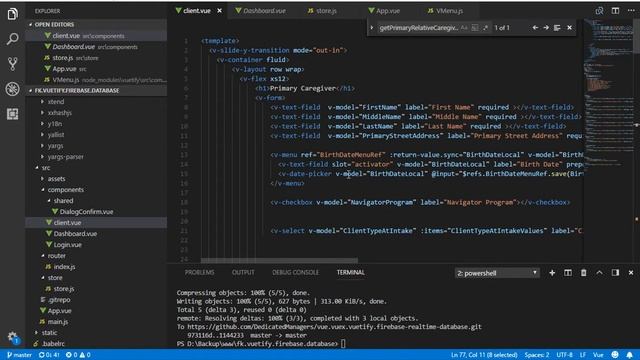Open the Search view in activity bar

[12, 39]
